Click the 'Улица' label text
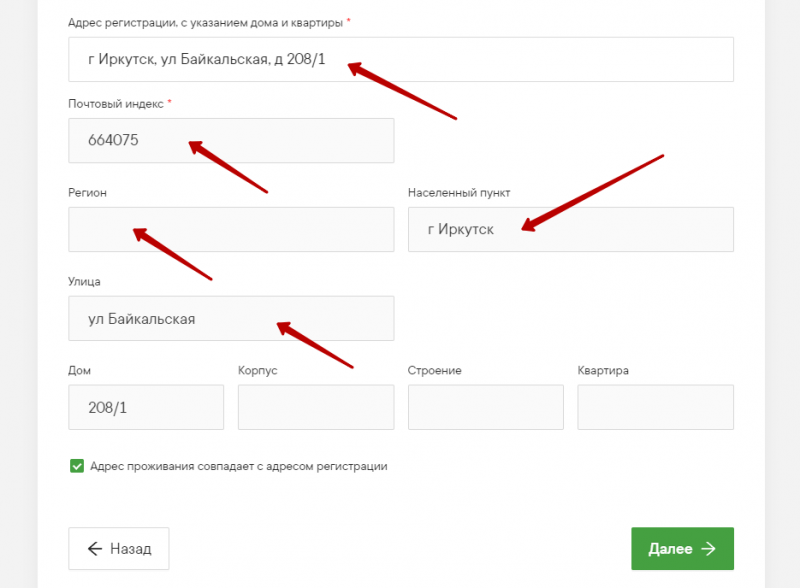 [x=84, y=282]
